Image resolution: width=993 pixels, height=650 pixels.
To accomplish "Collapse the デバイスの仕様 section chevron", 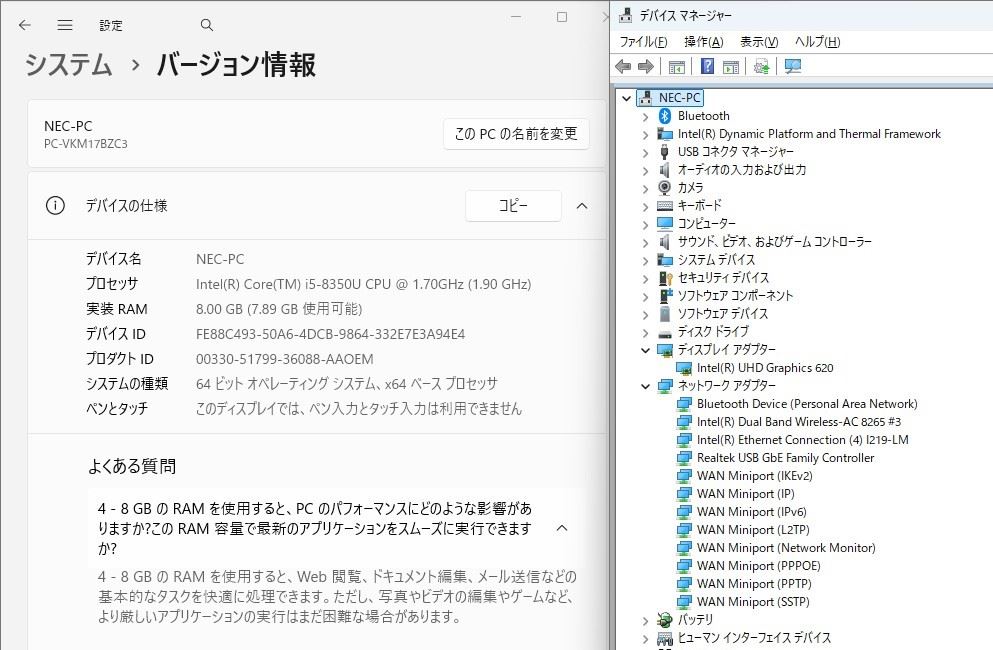I will pos(582,206).
